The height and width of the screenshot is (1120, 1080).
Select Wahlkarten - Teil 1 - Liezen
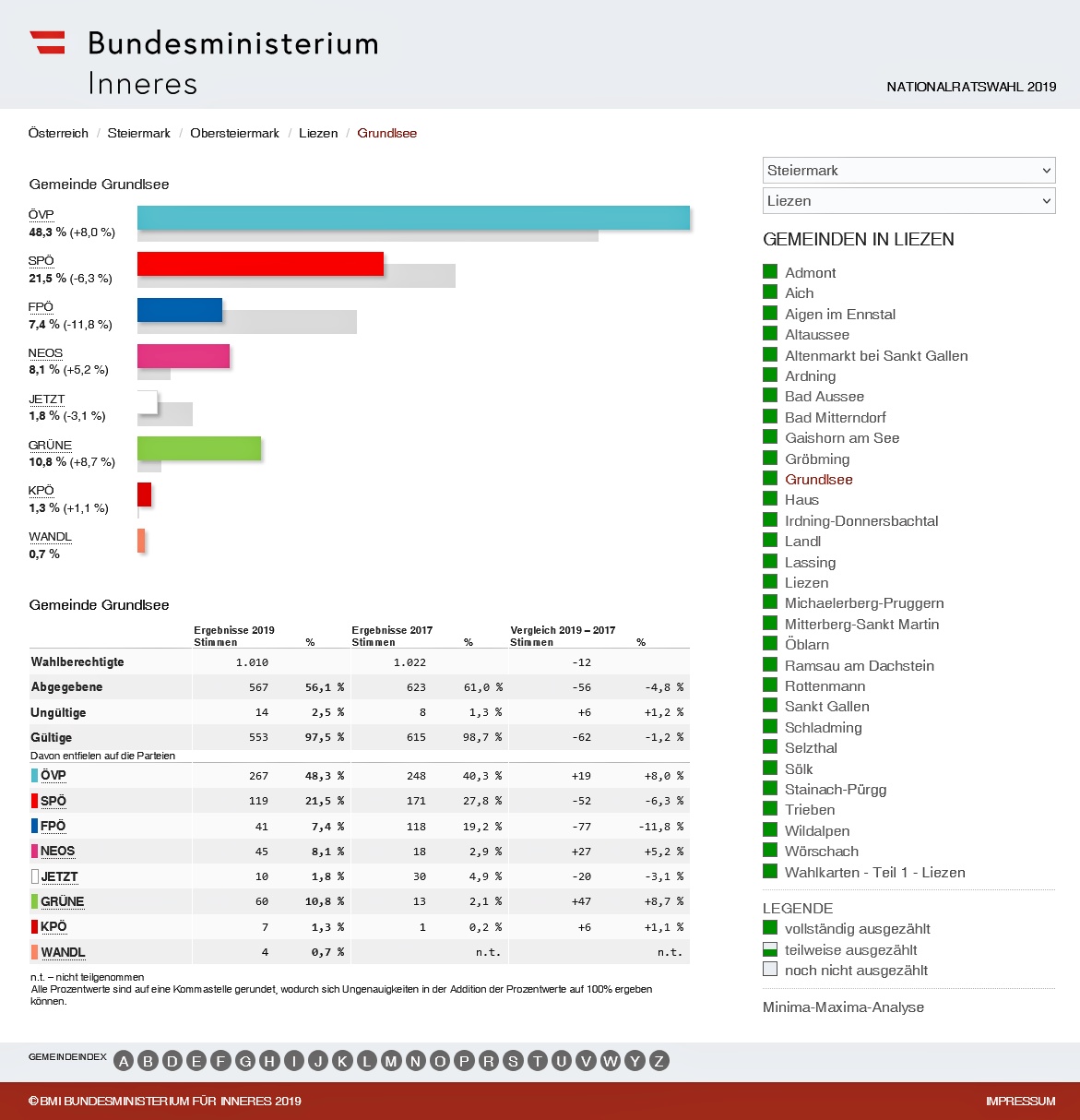pyautogui.click(x=874, y=872)
